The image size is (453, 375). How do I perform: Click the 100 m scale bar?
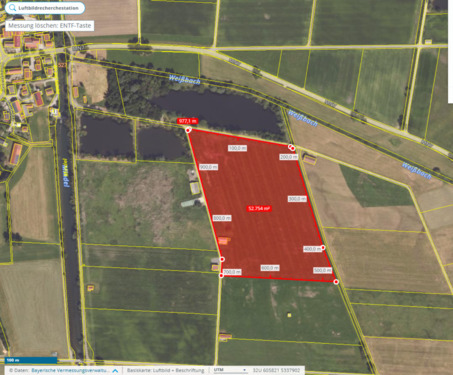[31, 360]
